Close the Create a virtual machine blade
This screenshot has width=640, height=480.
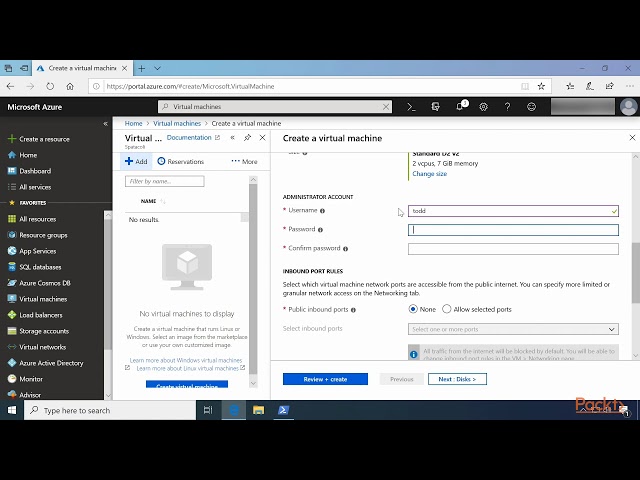(x=632, y=138)
